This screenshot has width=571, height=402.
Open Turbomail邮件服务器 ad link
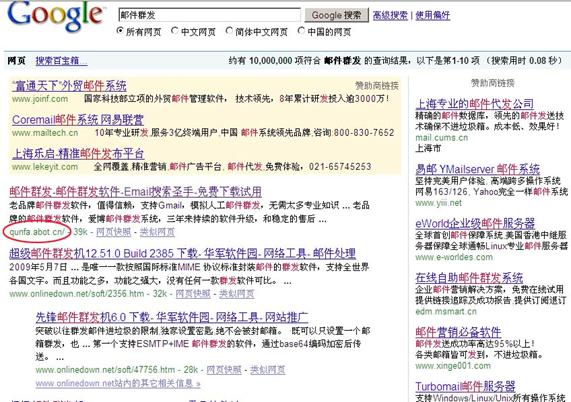click(x=465, y=386)
